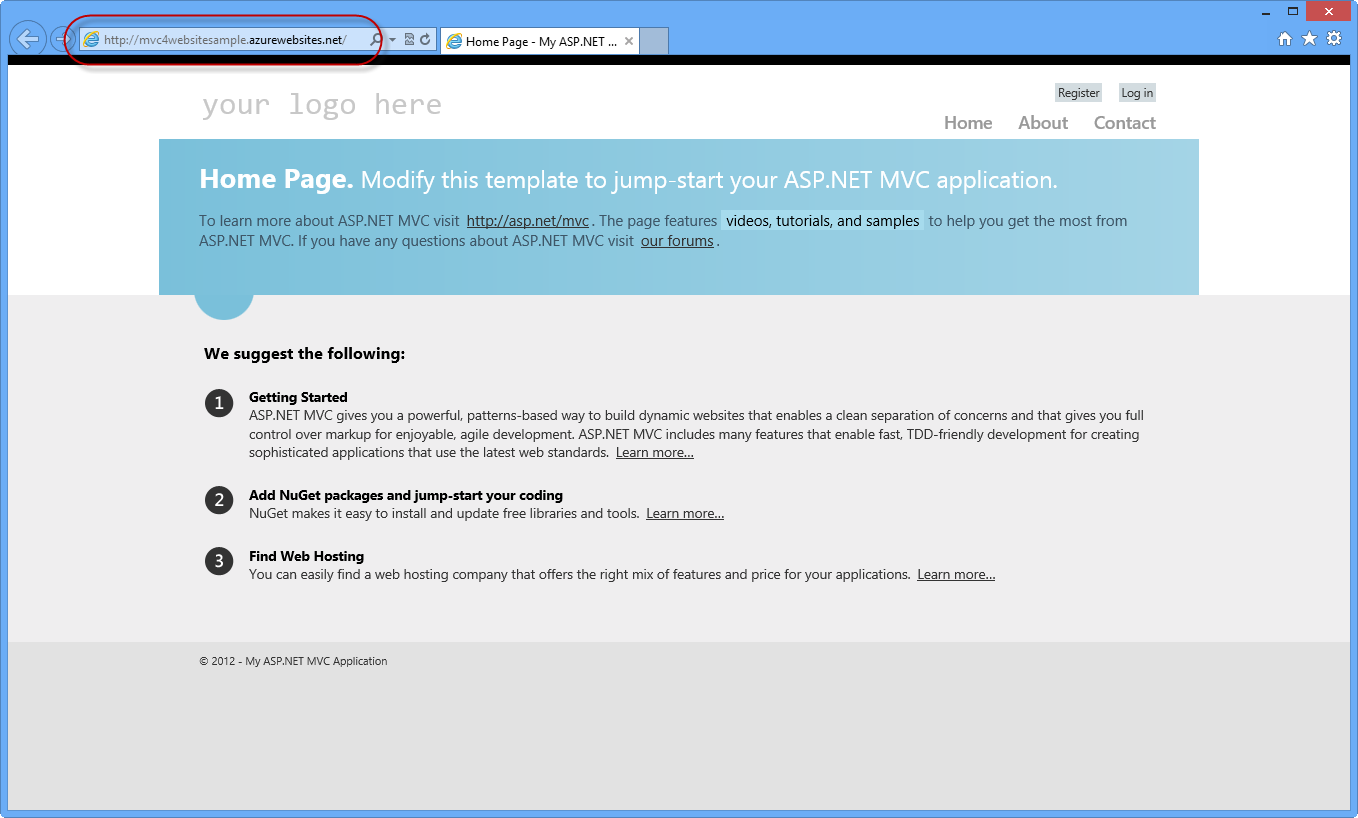The width and height of the screenshot is (1358, 818).
Task: Click the IE page icon inside the address bar
Action: [x=91, y=40]
